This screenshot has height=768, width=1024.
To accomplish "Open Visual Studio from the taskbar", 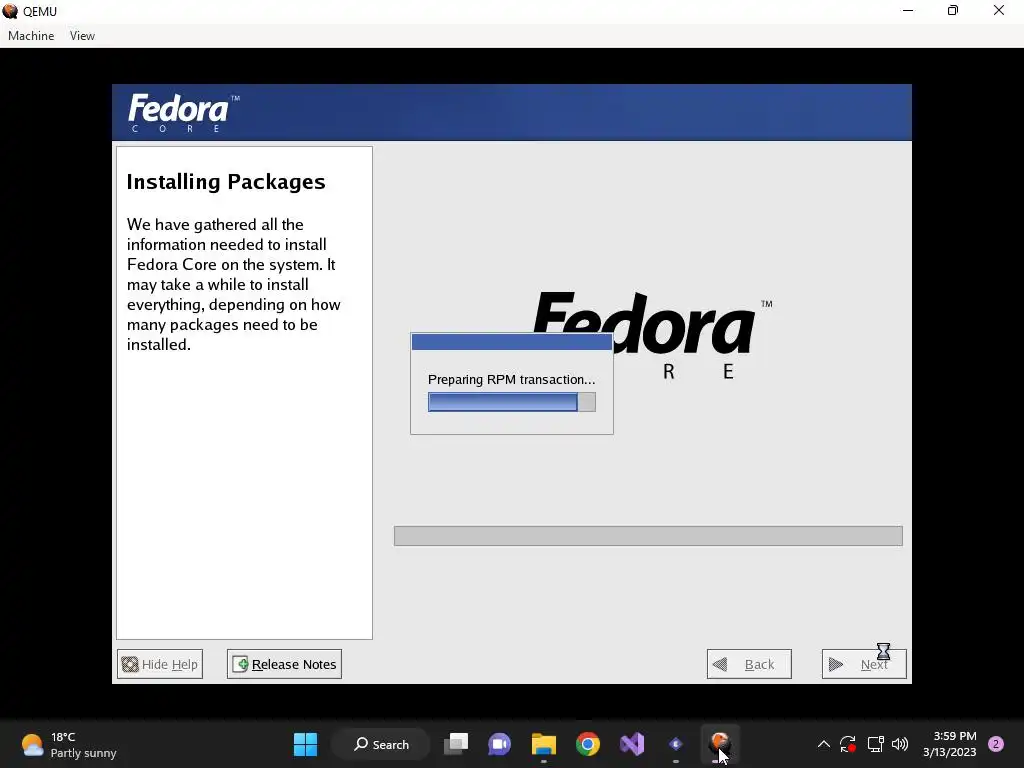I will pyautogui.click(x=632, y=744).
